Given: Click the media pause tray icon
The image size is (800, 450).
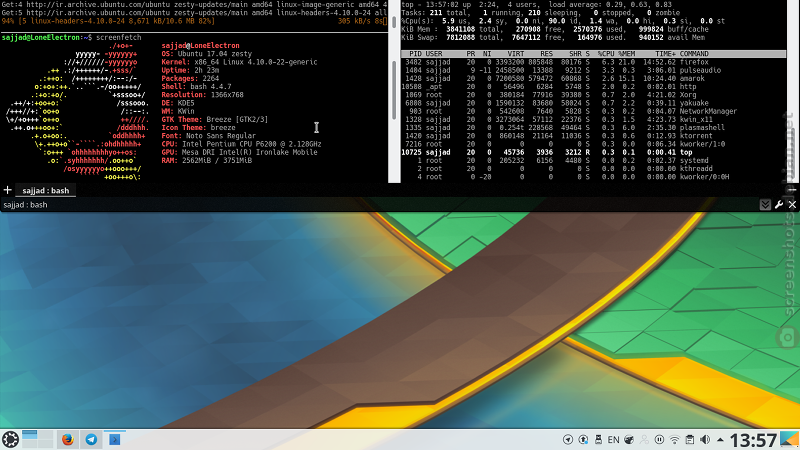Looking at the screenshot, I should pos(659,440).
